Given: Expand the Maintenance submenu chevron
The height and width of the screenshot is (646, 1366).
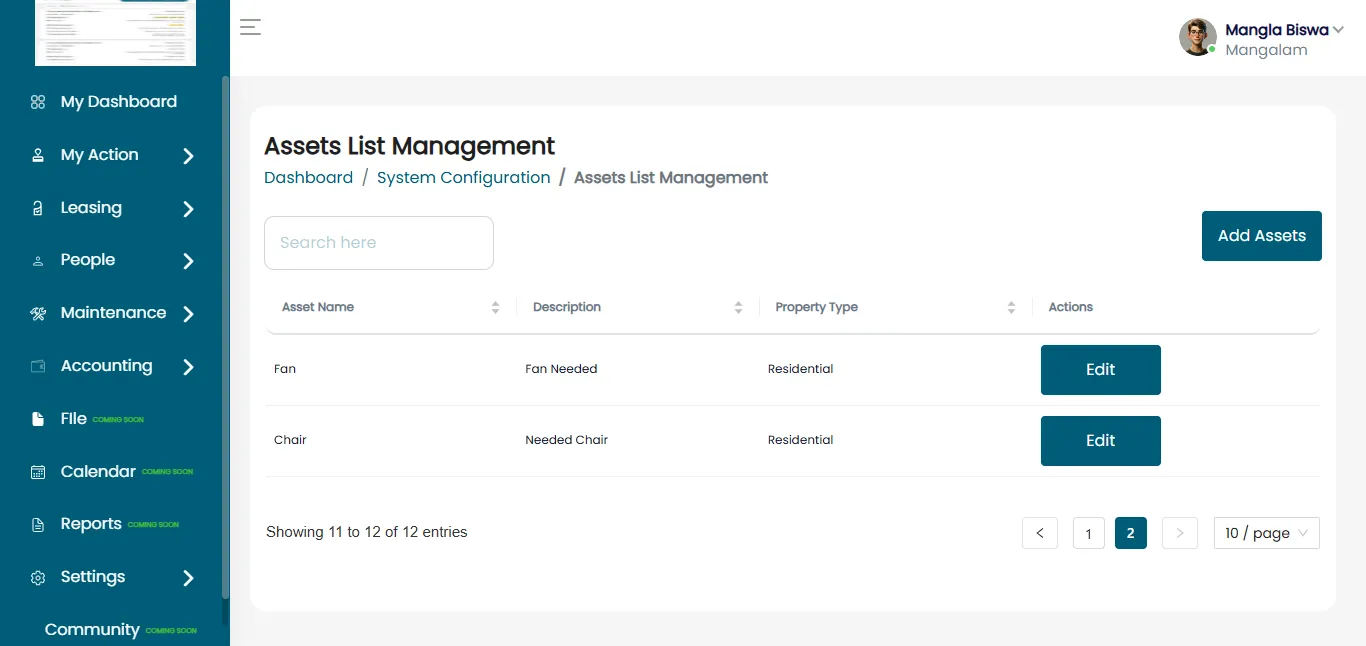Looking at the screenshot, I should point(188,314).
